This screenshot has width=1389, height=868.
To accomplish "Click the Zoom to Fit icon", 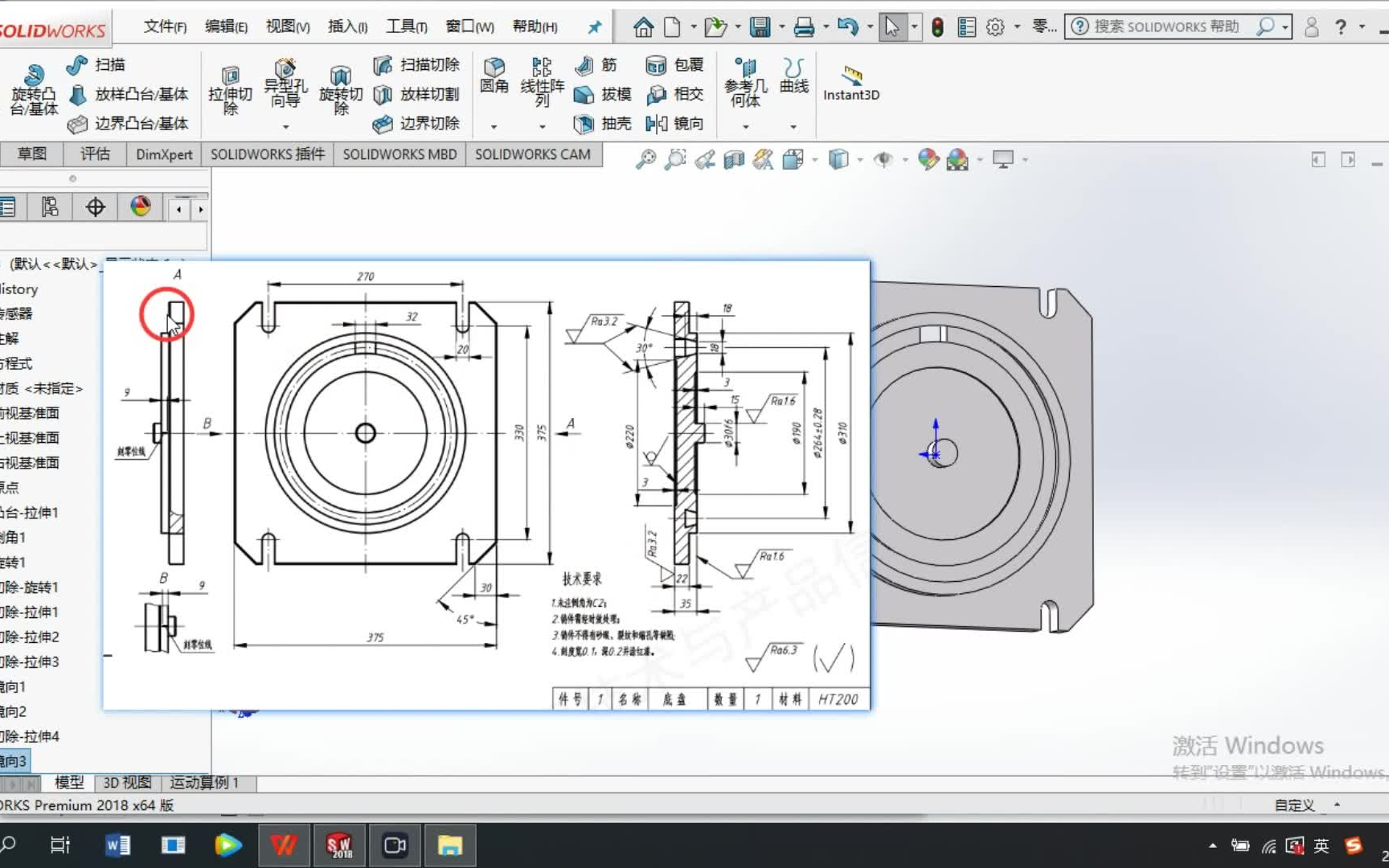I will [645, 159].
